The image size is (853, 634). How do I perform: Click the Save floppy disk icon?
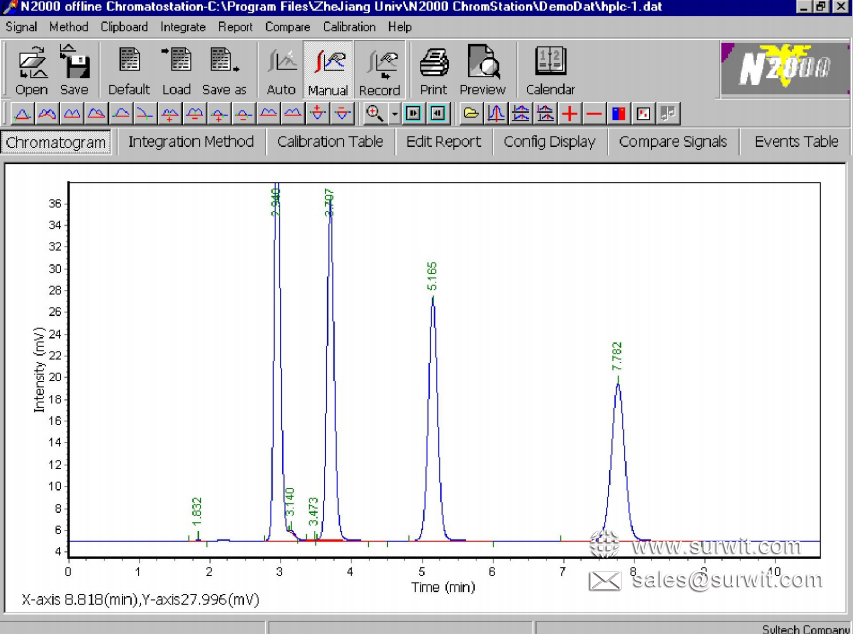pos(73,70)
